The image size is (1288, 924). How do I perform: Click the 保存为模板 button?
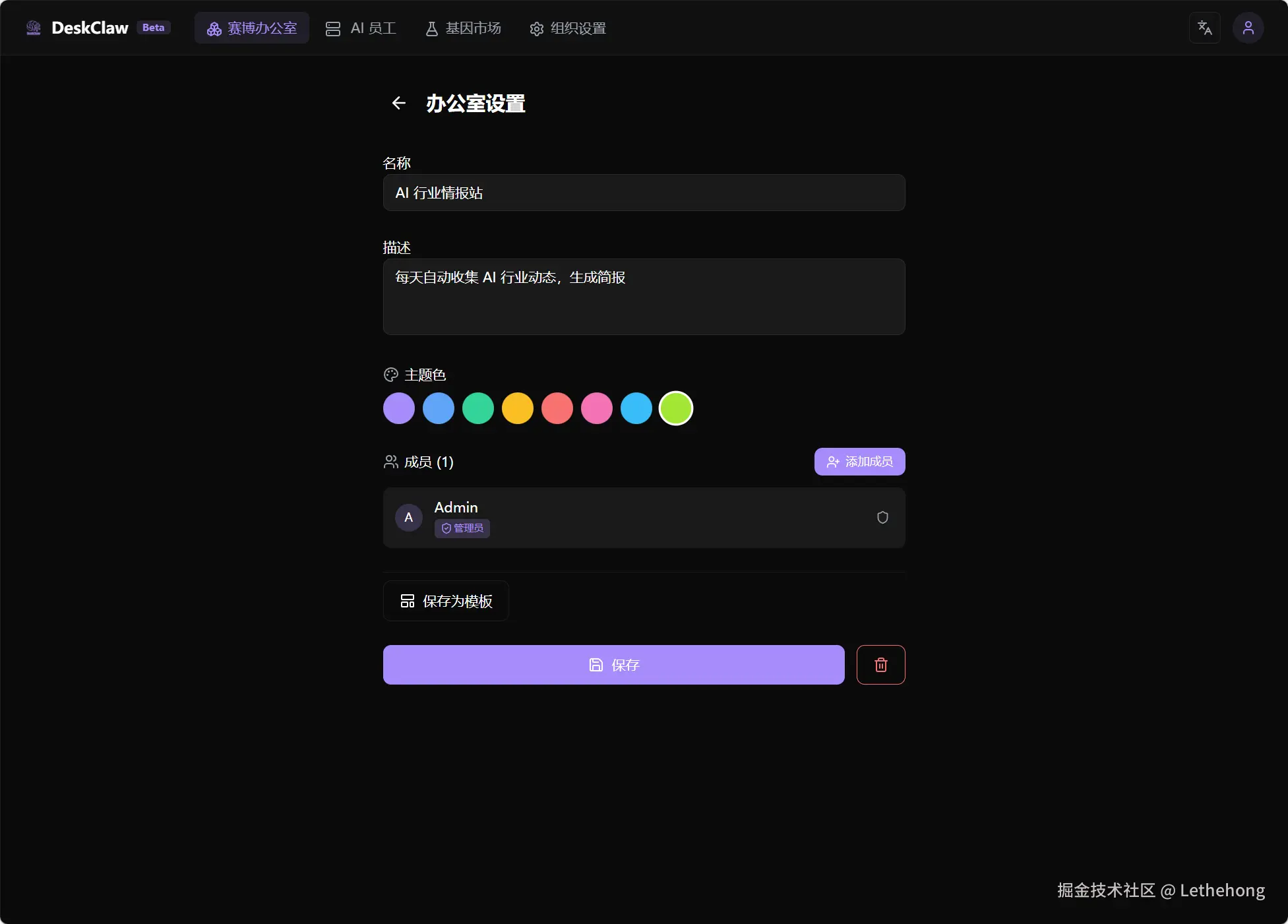click(446, 601)
